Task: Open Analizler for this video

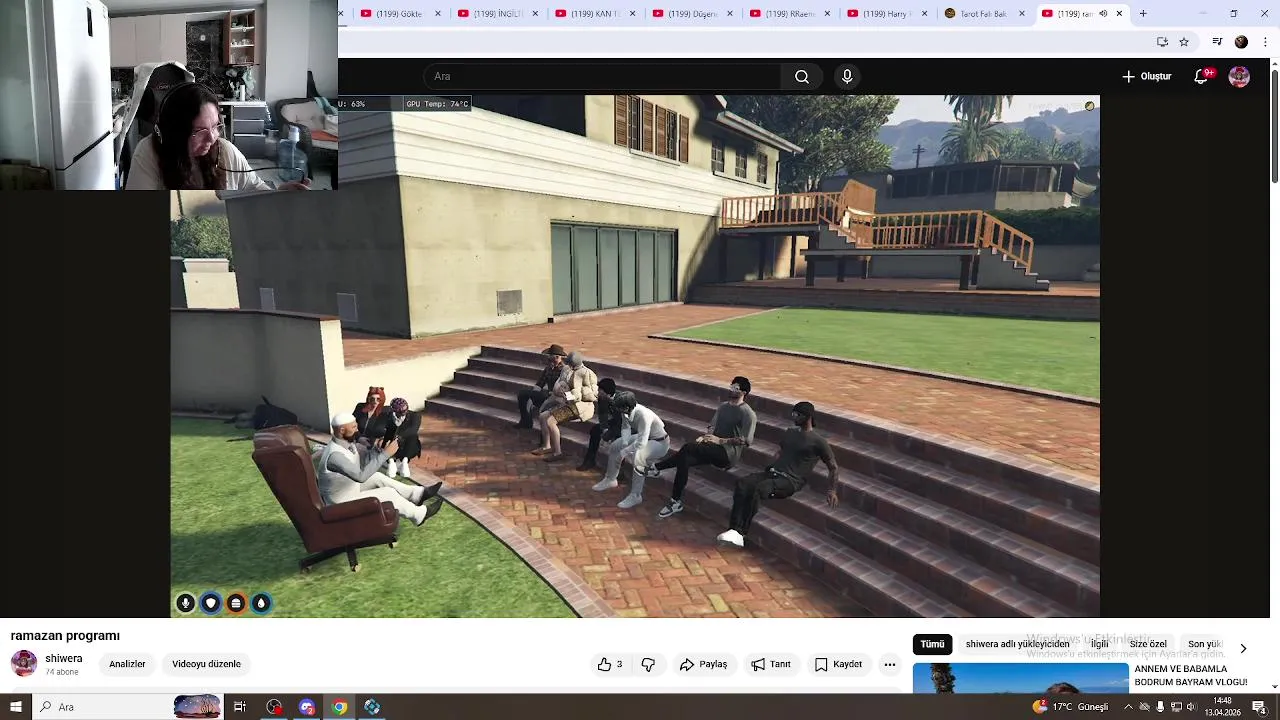Action: [x=127, y=664]
